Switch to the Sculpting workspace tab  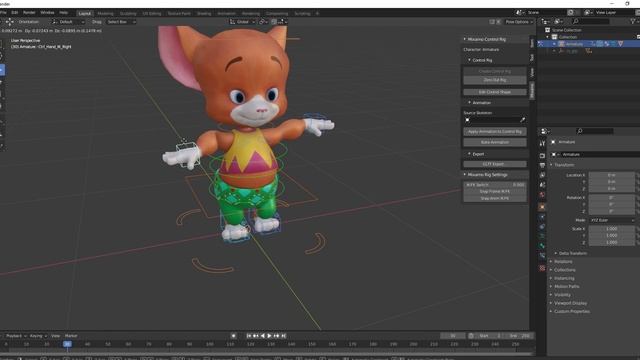point(128,13)
